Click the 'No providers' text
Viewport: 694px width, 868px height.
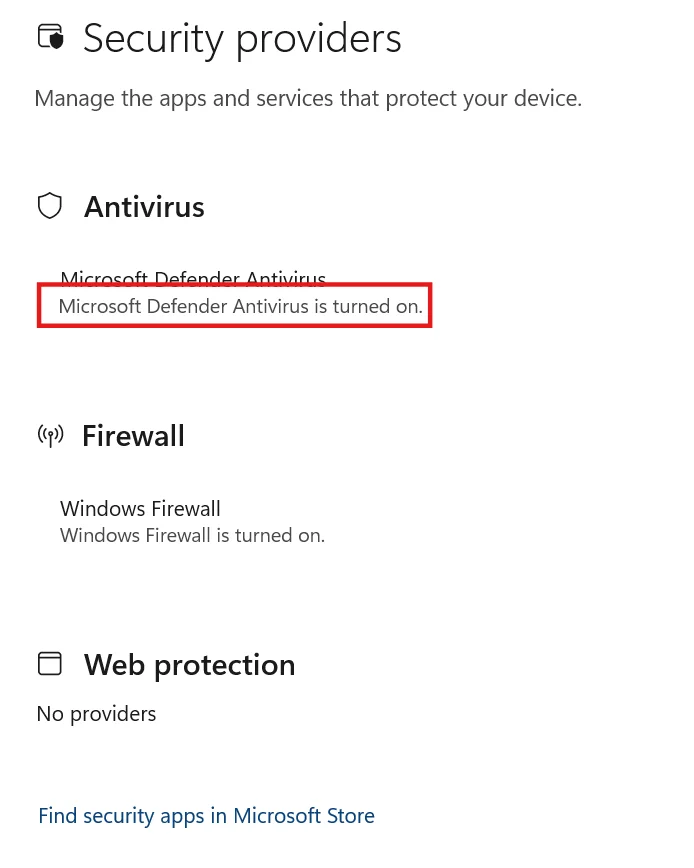click(x=96, y=714)
